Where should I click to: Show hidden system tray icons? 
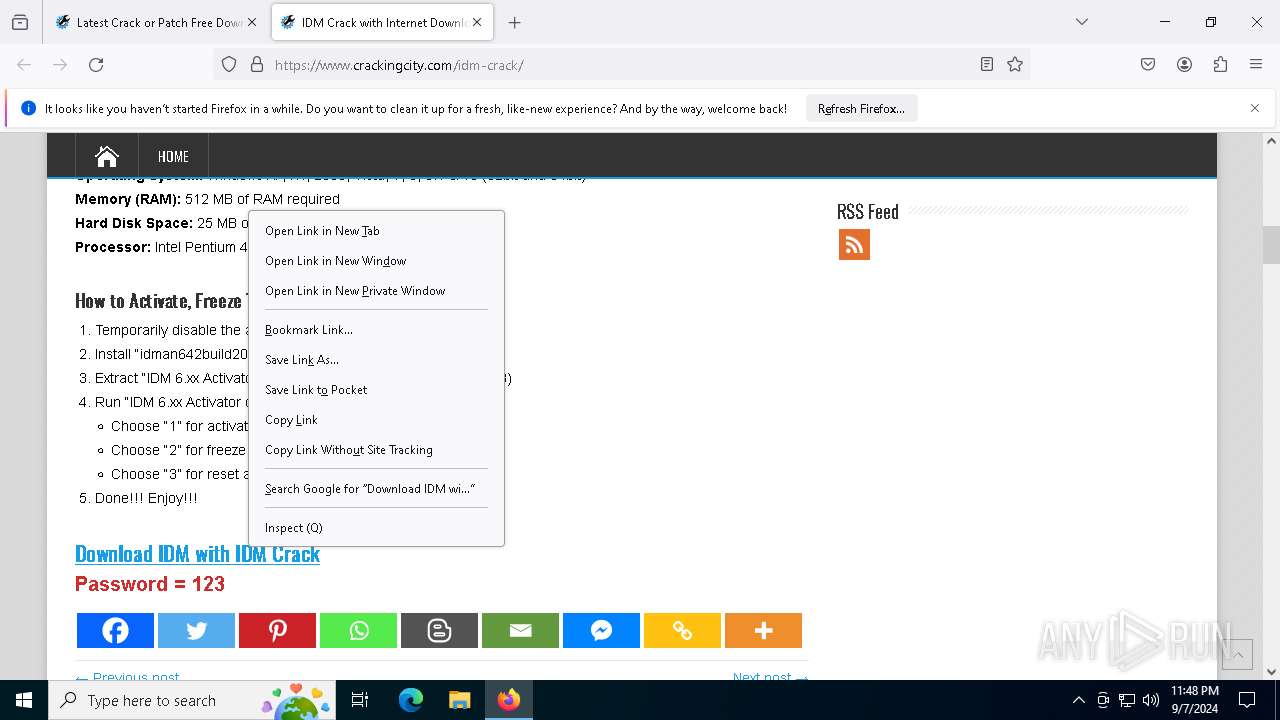tap(1078, 700)
